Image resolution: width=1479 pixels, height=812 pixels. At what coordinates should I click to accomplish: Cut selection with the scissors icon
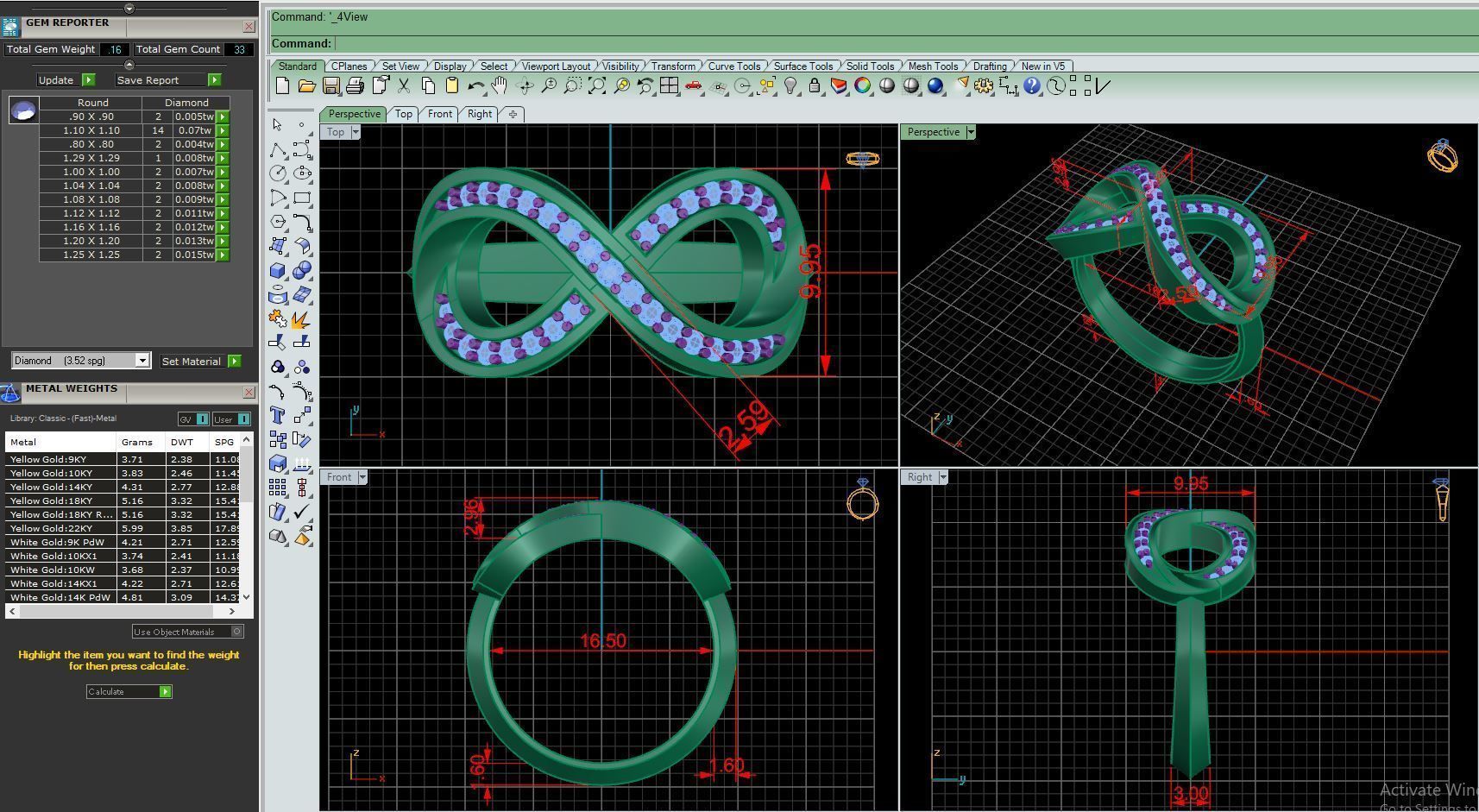(404, 85)
